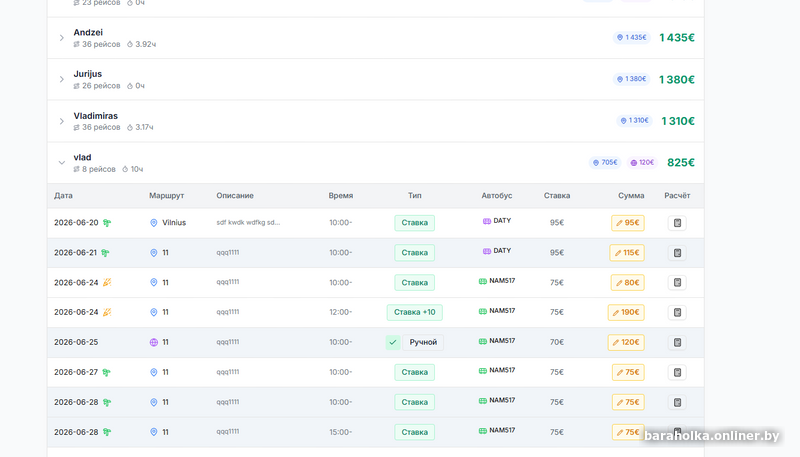Click the Описание column header

click(235, 196)
